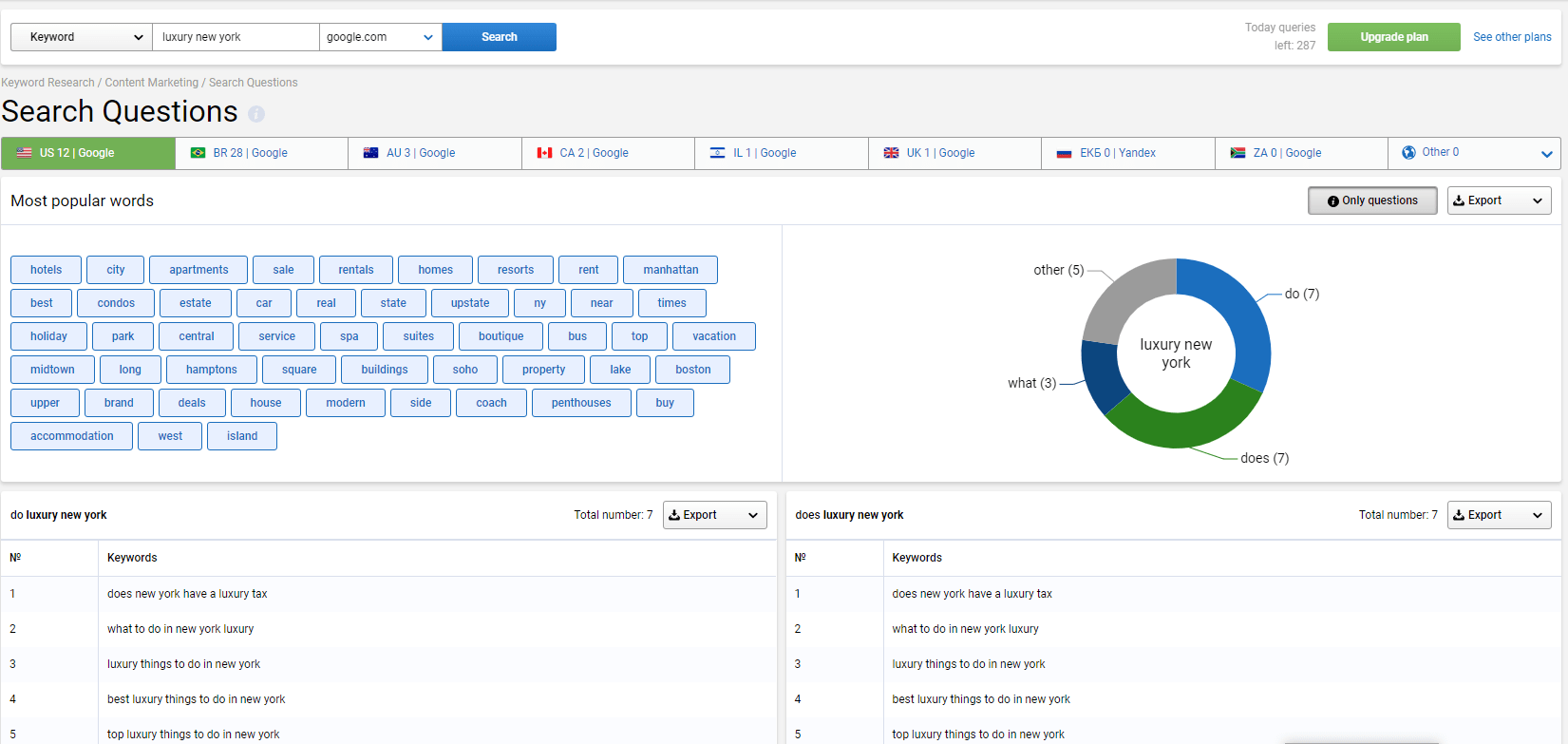Click the island word tag
This screenshot has width=1568, height=744.
pyautogui.click(x=242, y=436)
